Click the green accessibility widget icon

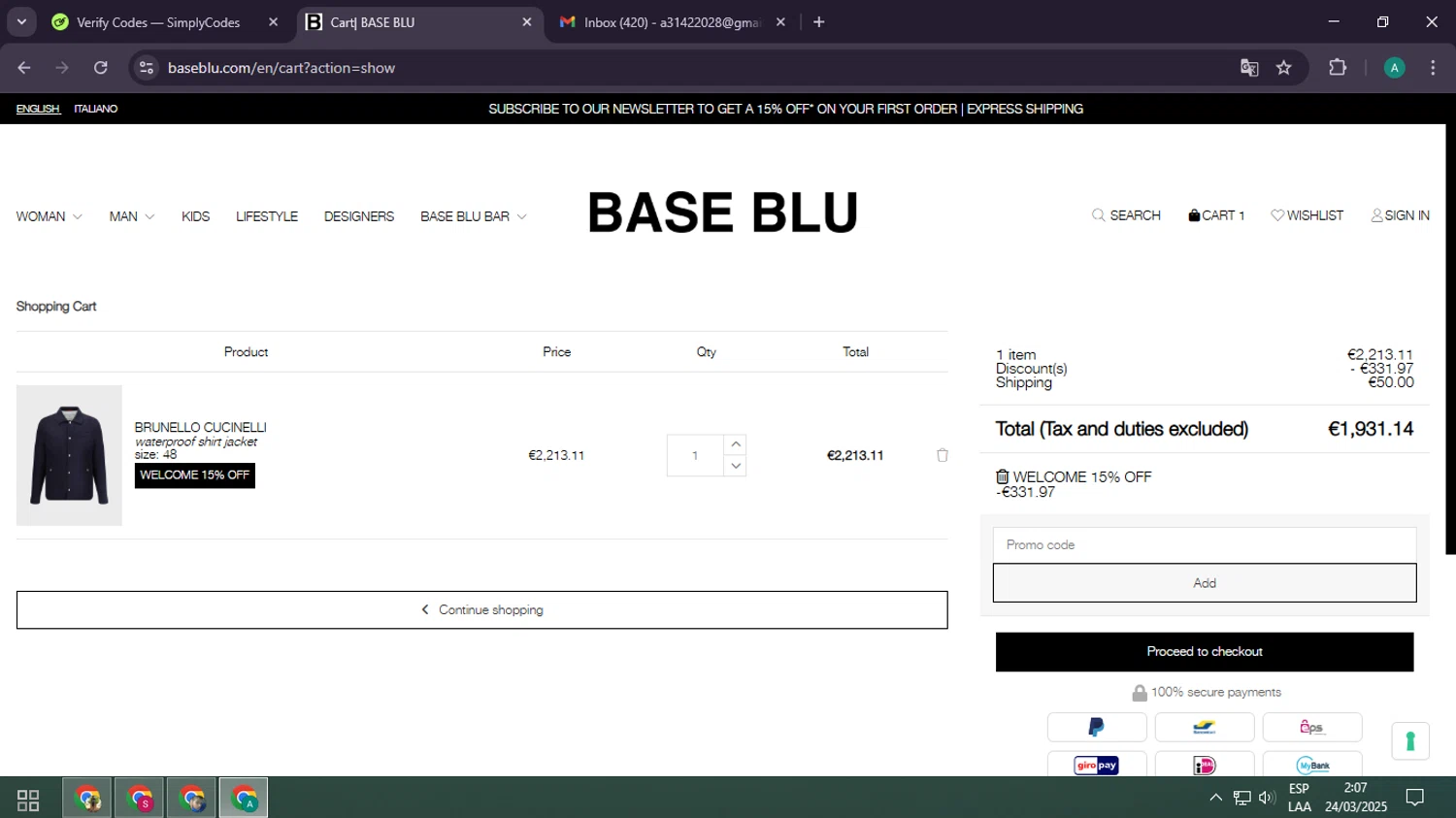(x=1410, y=741)
